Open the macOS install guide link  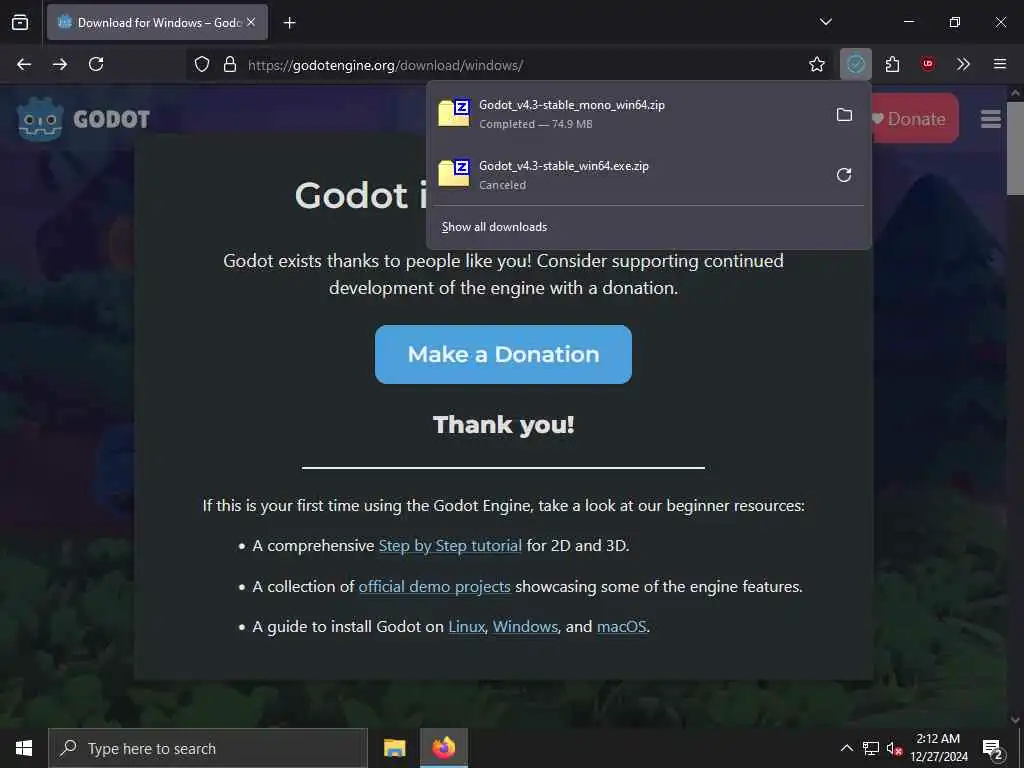coord(622,626)
